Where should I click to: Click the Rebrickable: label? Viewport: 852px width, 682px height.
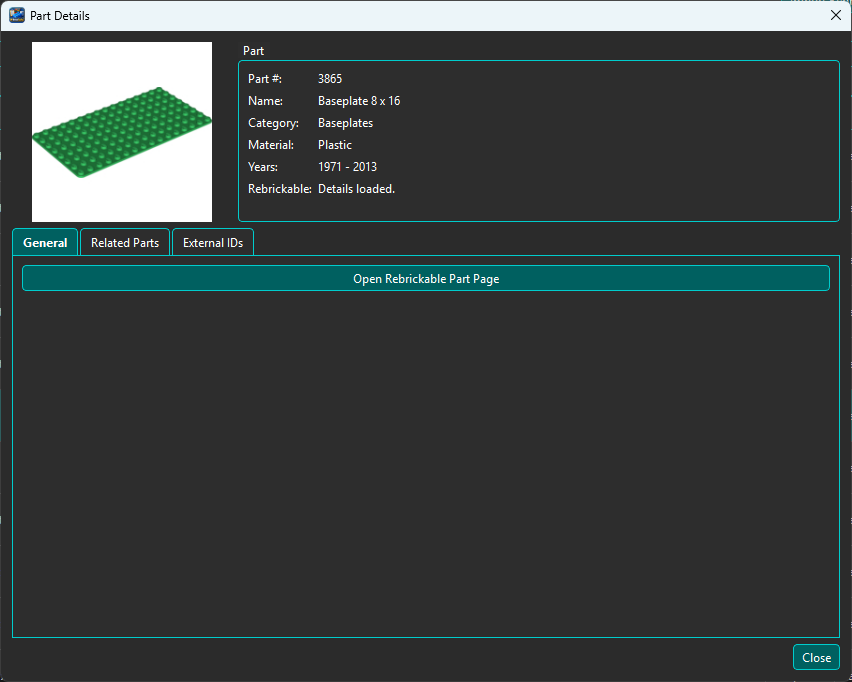(x=280, y=189)
